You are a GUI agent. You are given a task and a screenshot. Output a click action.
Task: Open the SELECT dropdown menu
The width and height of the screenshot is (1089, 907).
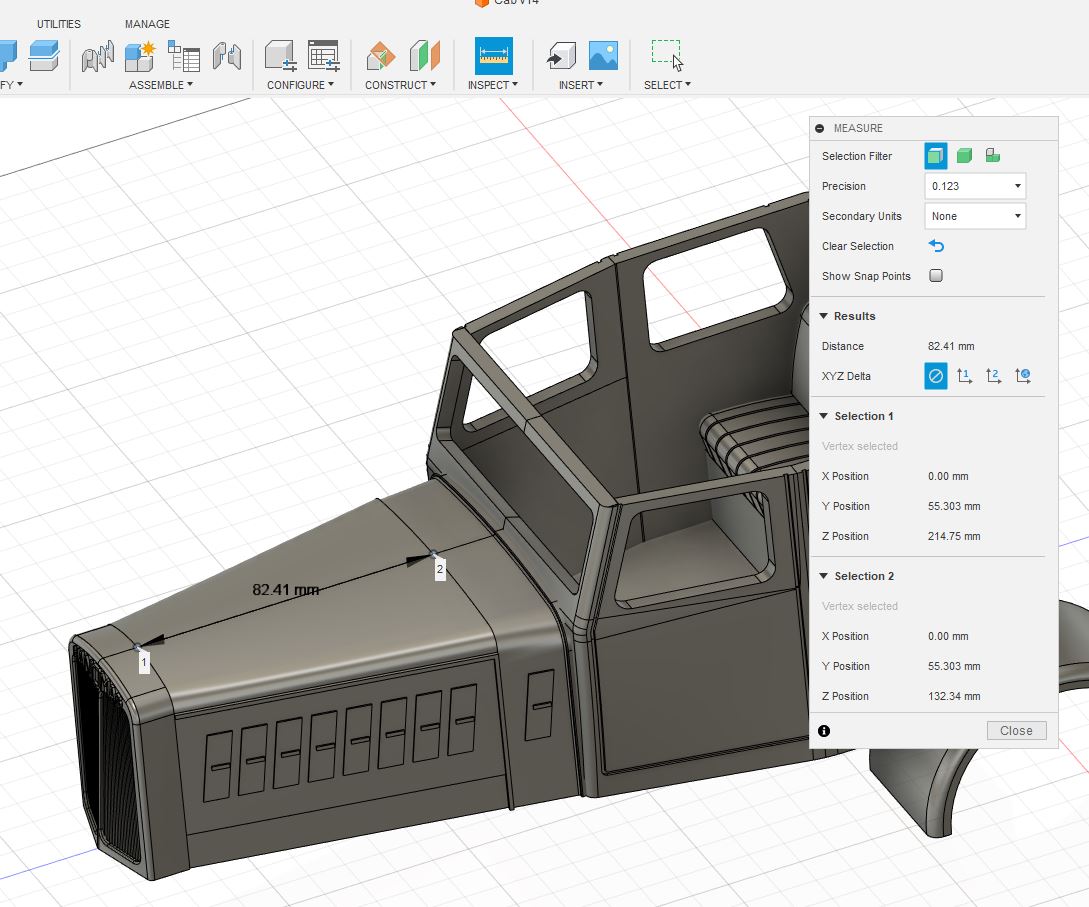click(667, 85)
